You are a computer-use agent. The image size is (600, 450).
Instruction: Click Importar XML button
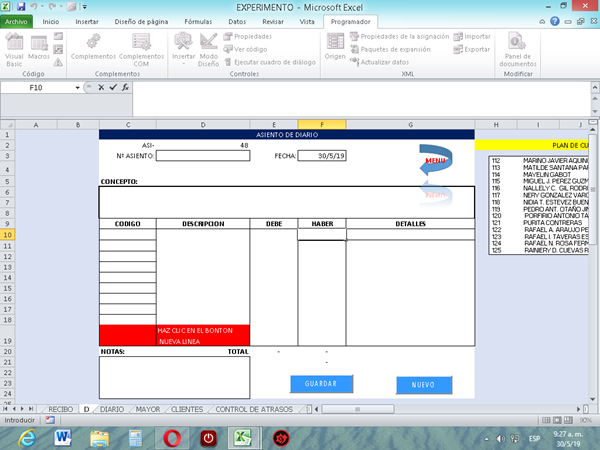pos(472,36)
